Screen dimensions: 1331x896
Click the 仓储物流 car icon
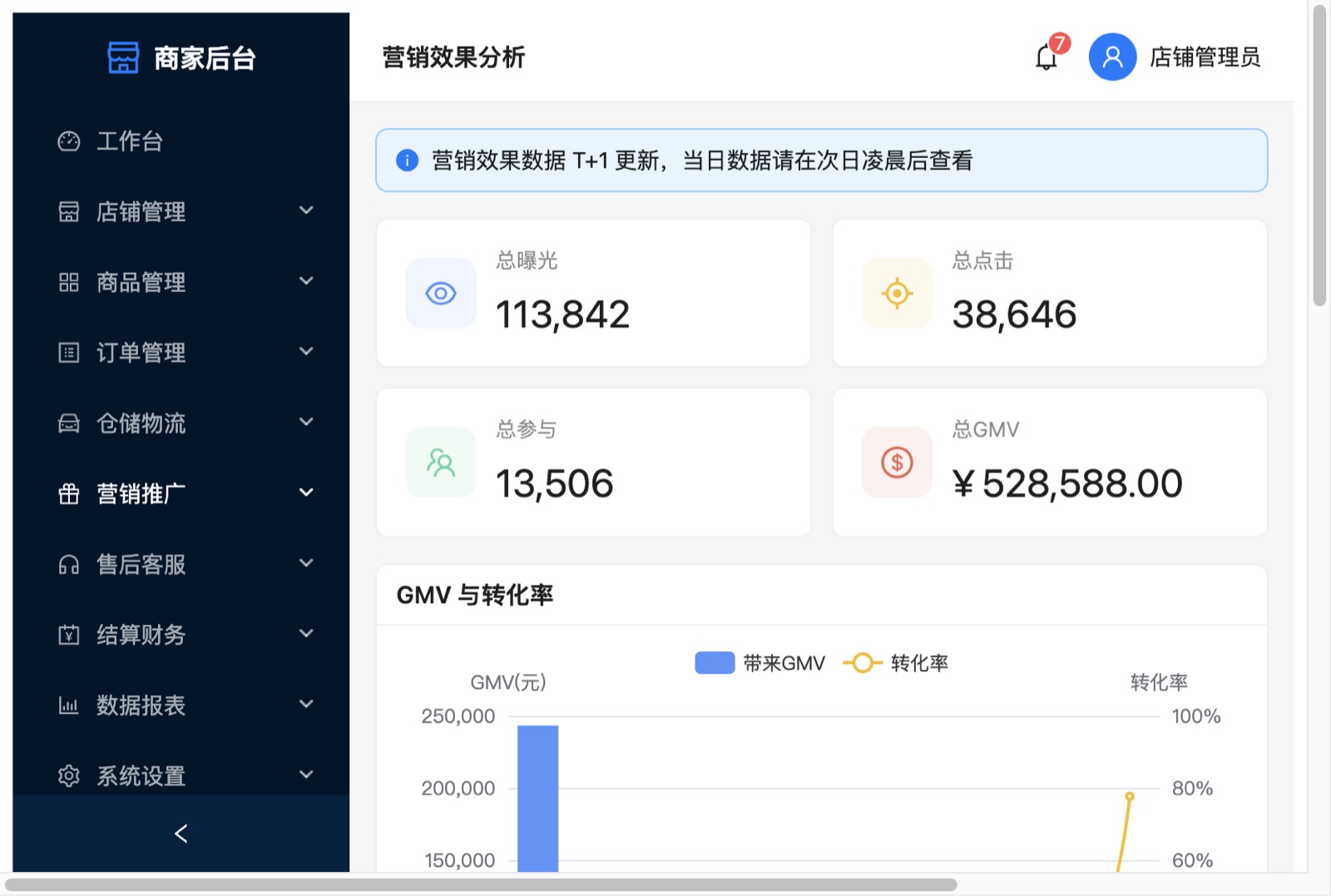click(x=69, y=423)
